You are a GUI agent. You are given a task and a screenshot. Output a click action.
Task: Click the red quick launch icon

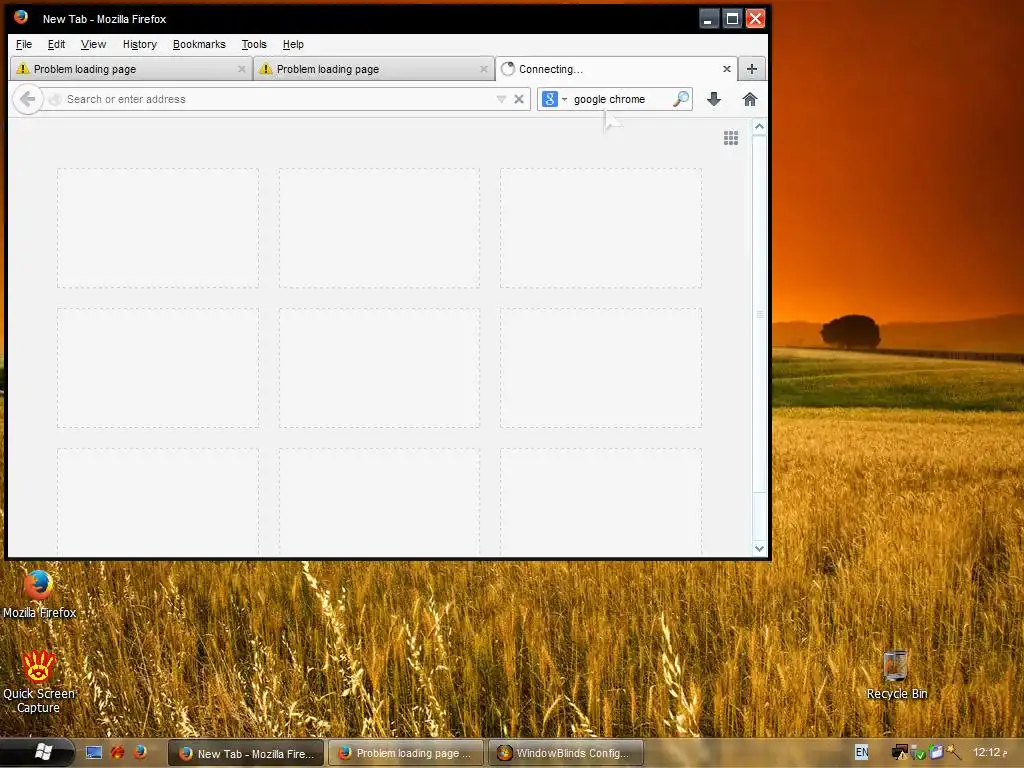coord(118,753)
